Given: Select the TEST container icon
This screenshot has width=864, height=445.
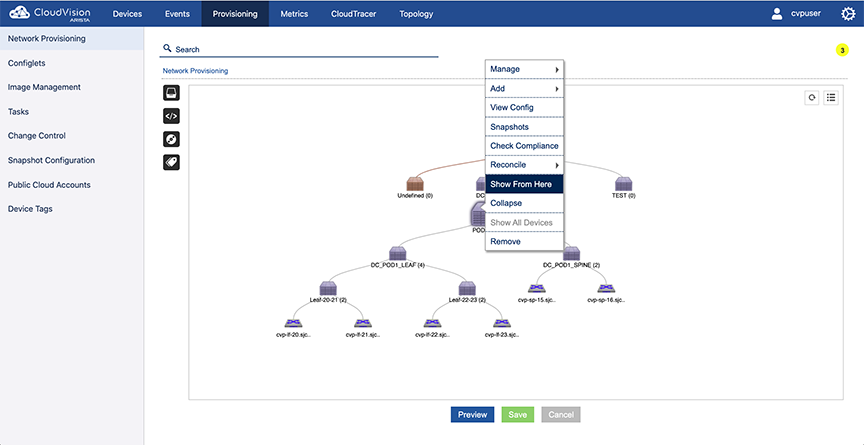Looking at the screenshot, I should point(623,184).
